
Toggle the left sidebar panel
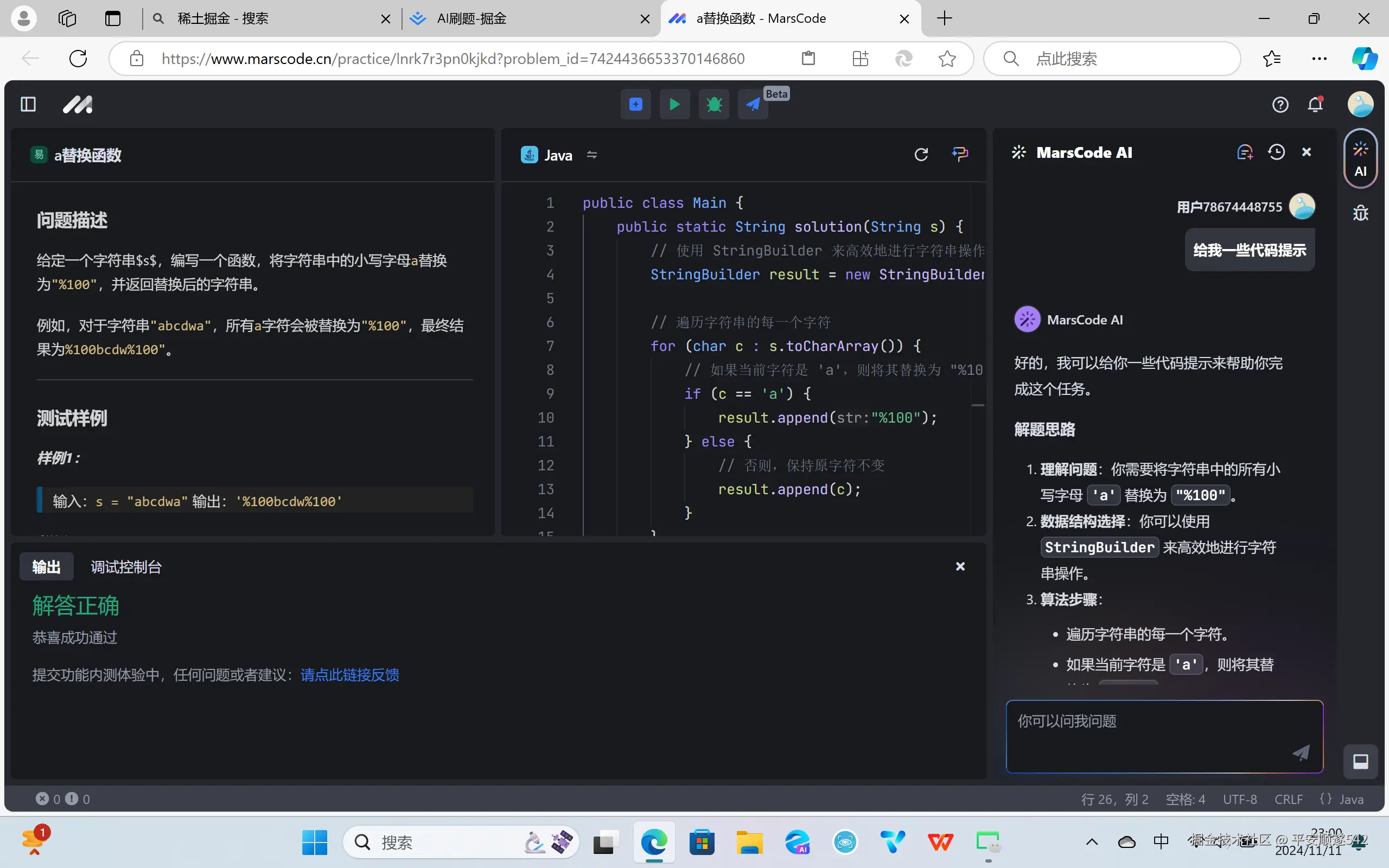tap(28, 105)
